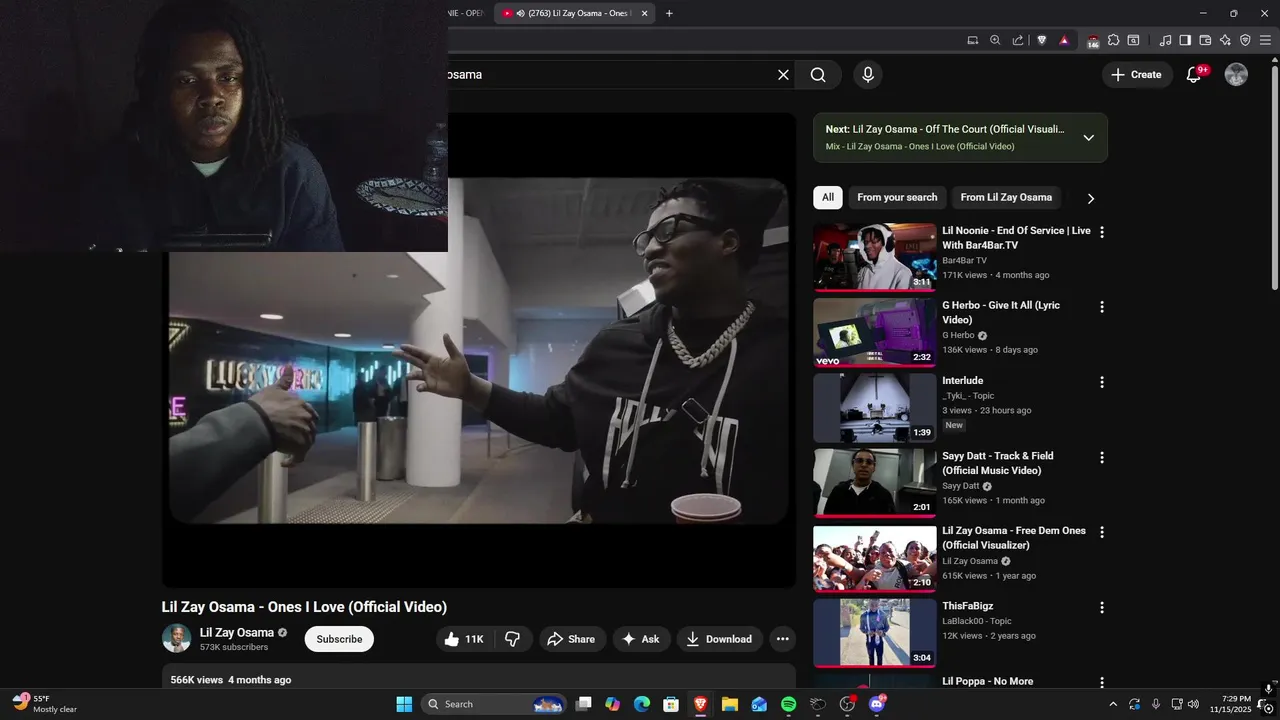This screenshot has height=720, width=1280.
Task: Open options for Free Dem Ones video
Action: coord(1102,532)
